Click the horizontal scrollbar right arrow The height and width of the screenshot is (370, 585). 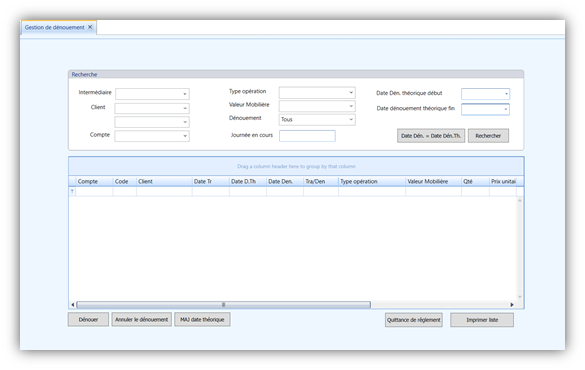click(512, 305)
